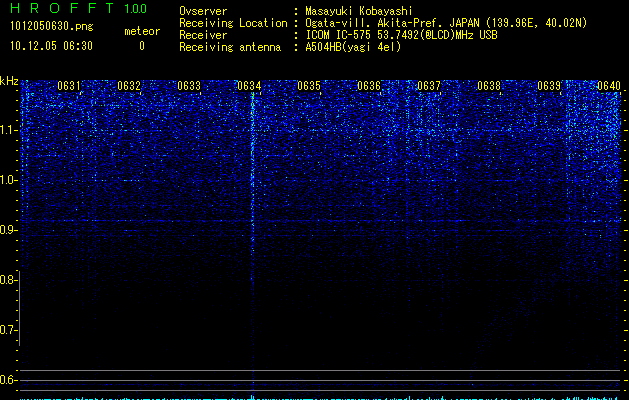Select the file name 1012050630.png
Image resolution: width=629 pixels, height=400 pixels.
[x=52, y=26]
